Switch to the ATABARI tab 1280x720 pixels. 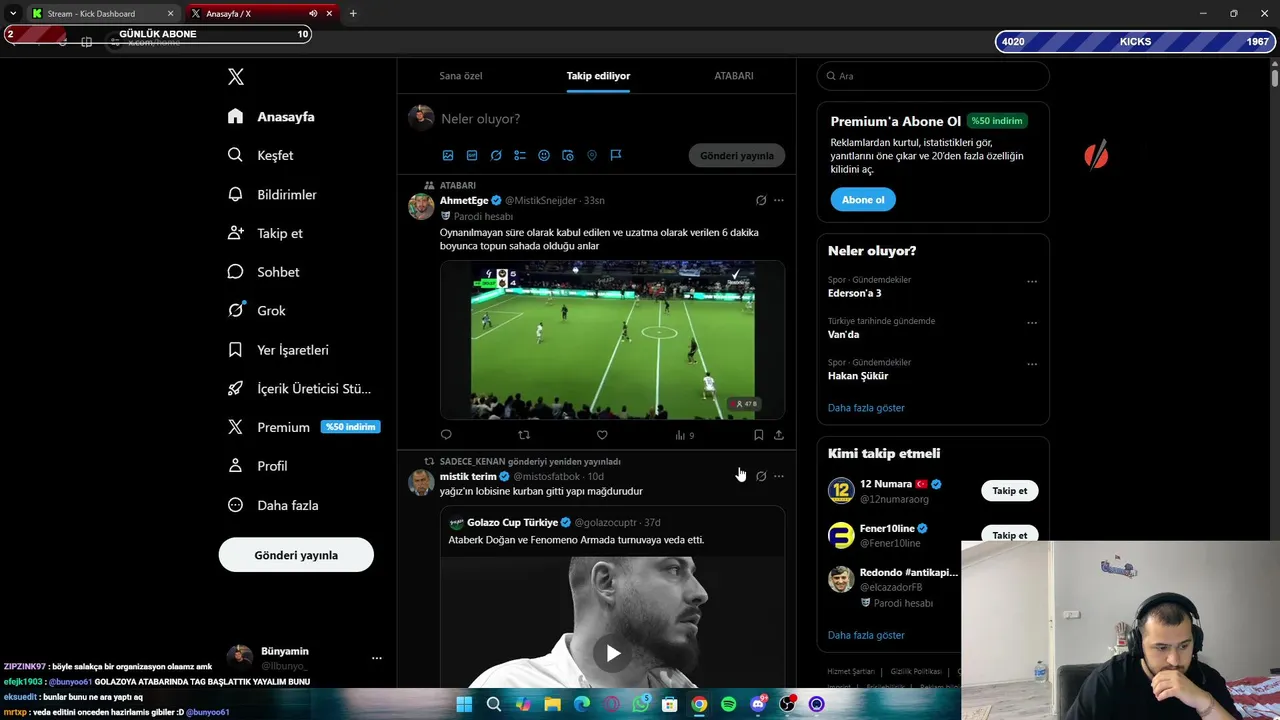(734, 76)
